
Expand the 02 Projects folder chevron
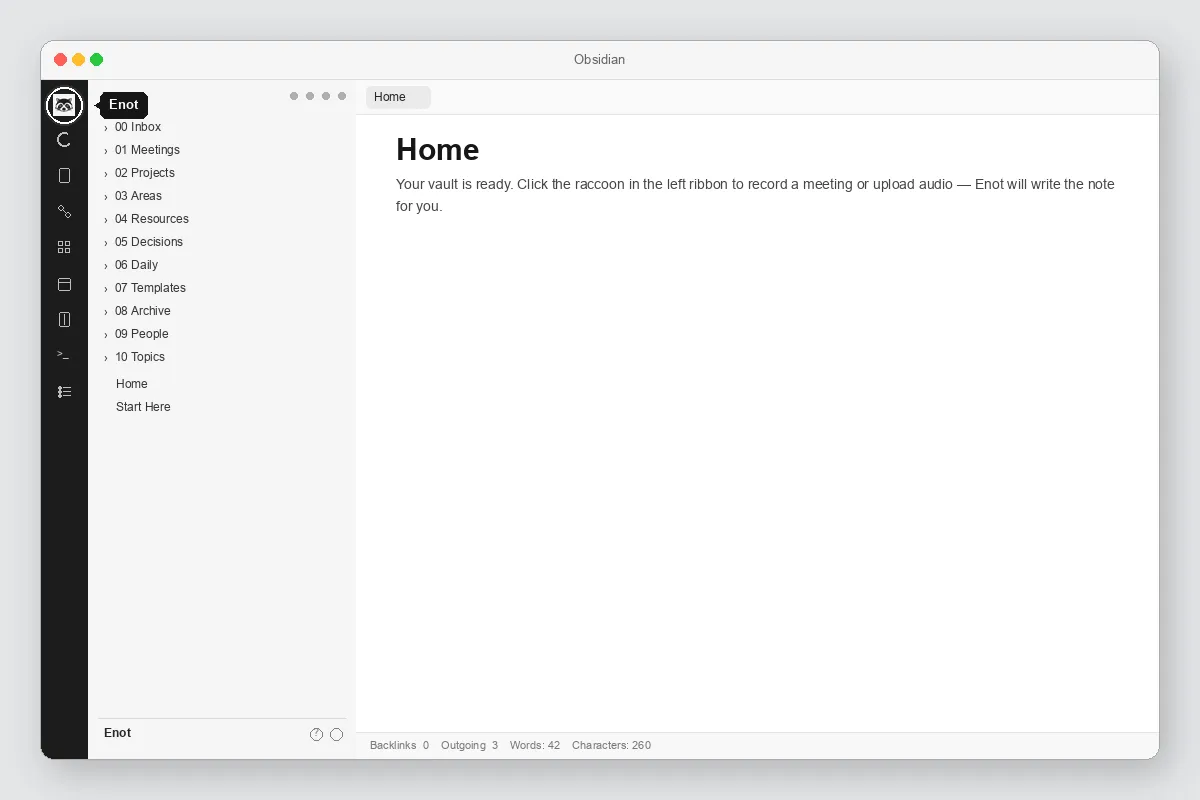pos(106,174)
